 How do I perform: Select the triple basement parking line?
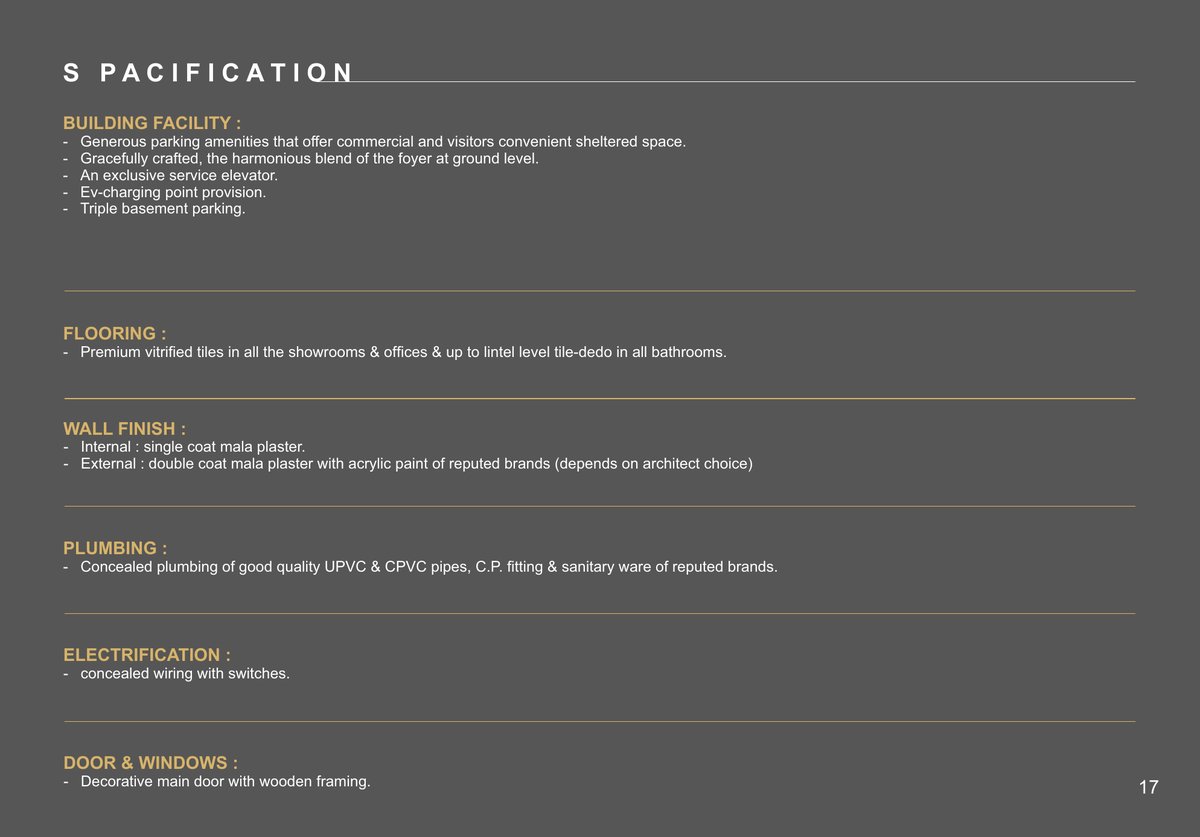[x=163, y=209]
